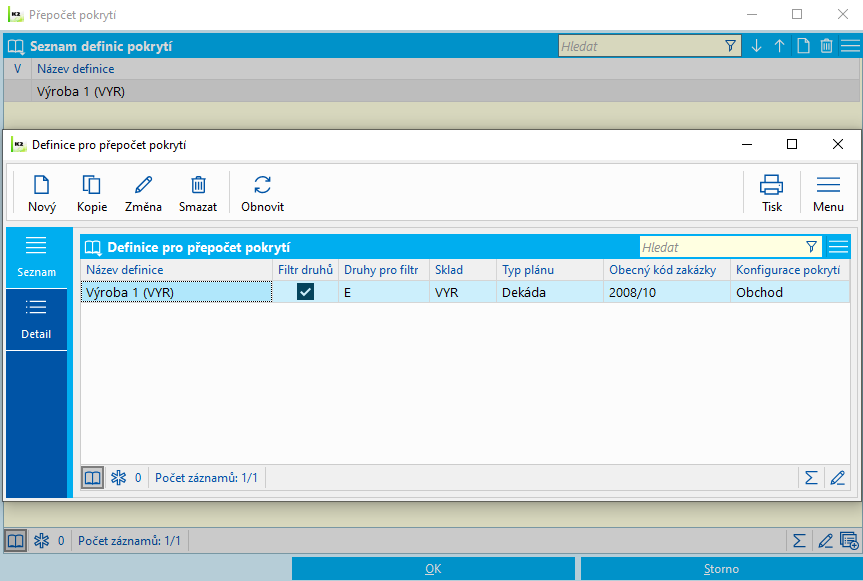The image size is (863, 581).
Task: Sort by the Druhy pro filtr column header
Action: click(384, 270)
